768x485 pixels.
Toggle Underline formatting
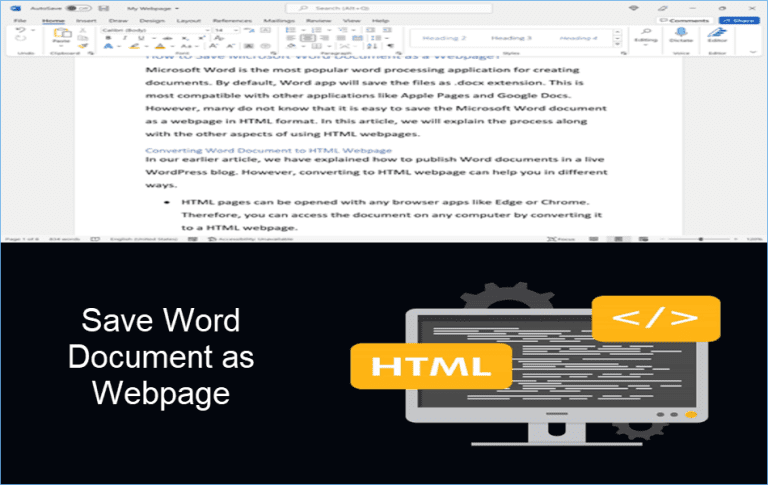[142, 38]
